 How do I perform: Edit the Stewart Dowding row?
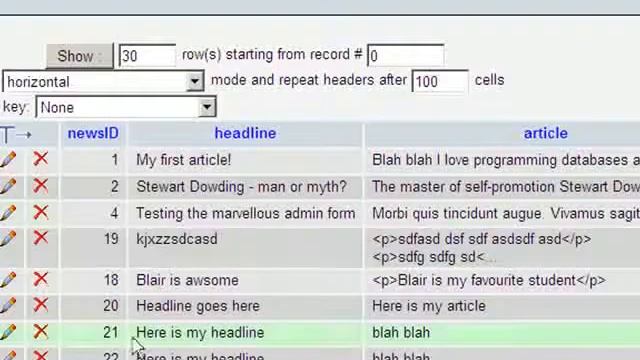tap(8, 186)
